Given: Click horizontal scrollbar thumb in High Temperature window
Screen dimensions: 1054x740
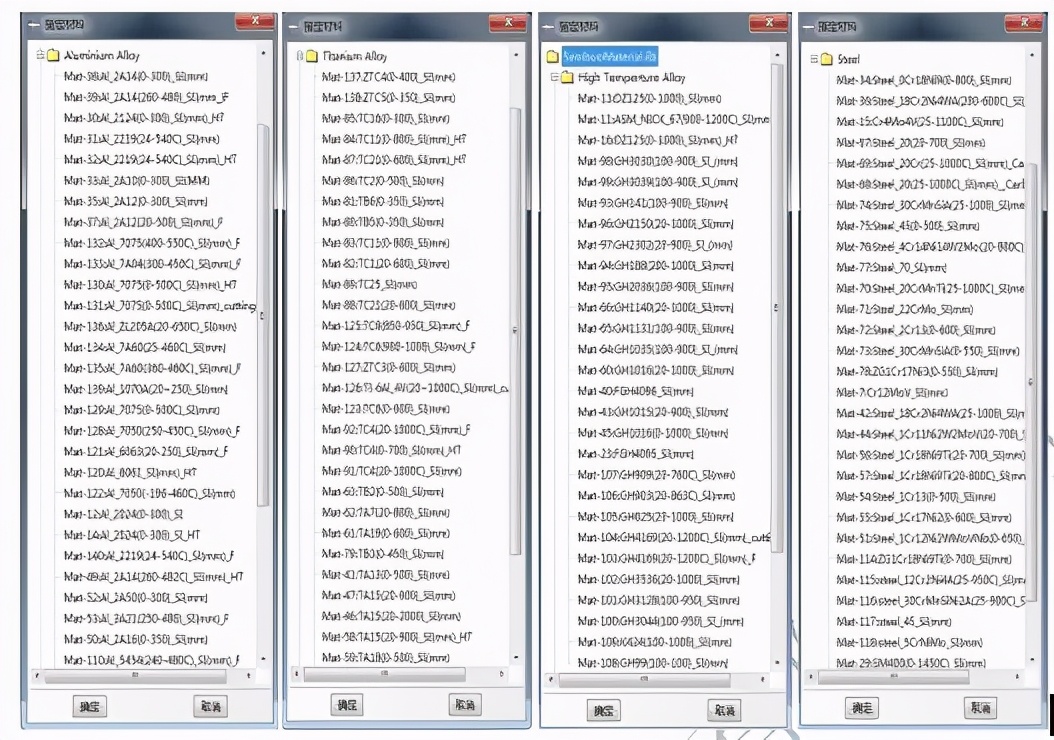Looking at the screenshot, I should (x=645, y=680).
